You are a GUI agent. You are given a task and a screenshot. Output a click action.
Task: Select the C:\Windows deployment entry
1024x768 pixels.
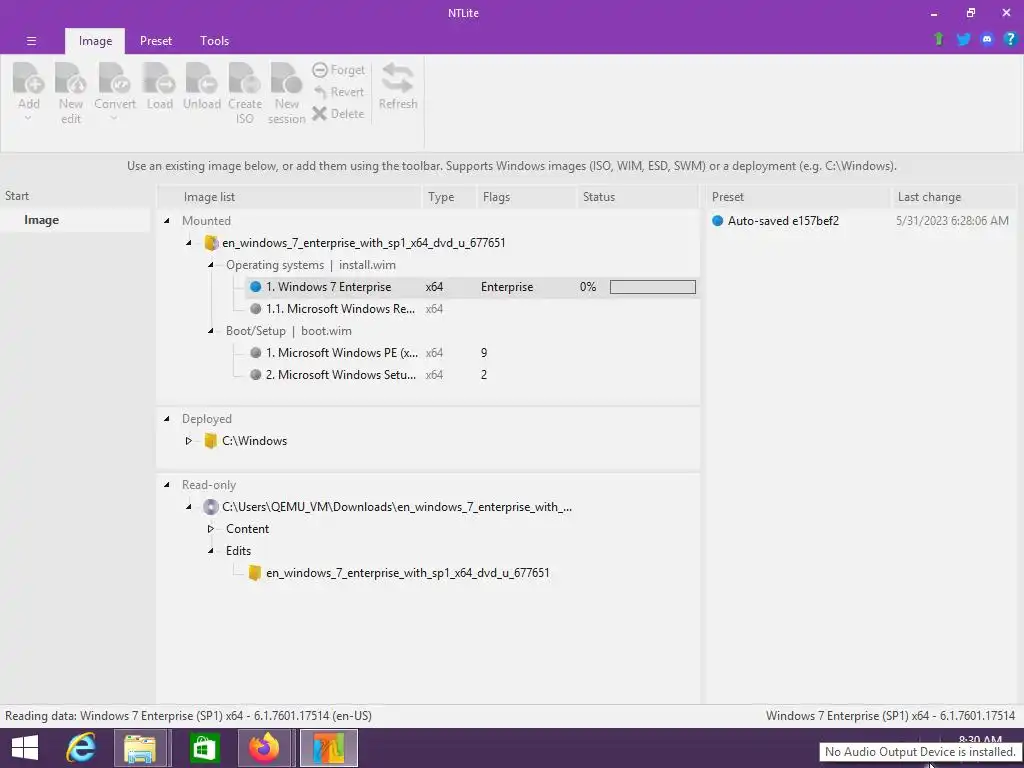[x=255, y=441]
